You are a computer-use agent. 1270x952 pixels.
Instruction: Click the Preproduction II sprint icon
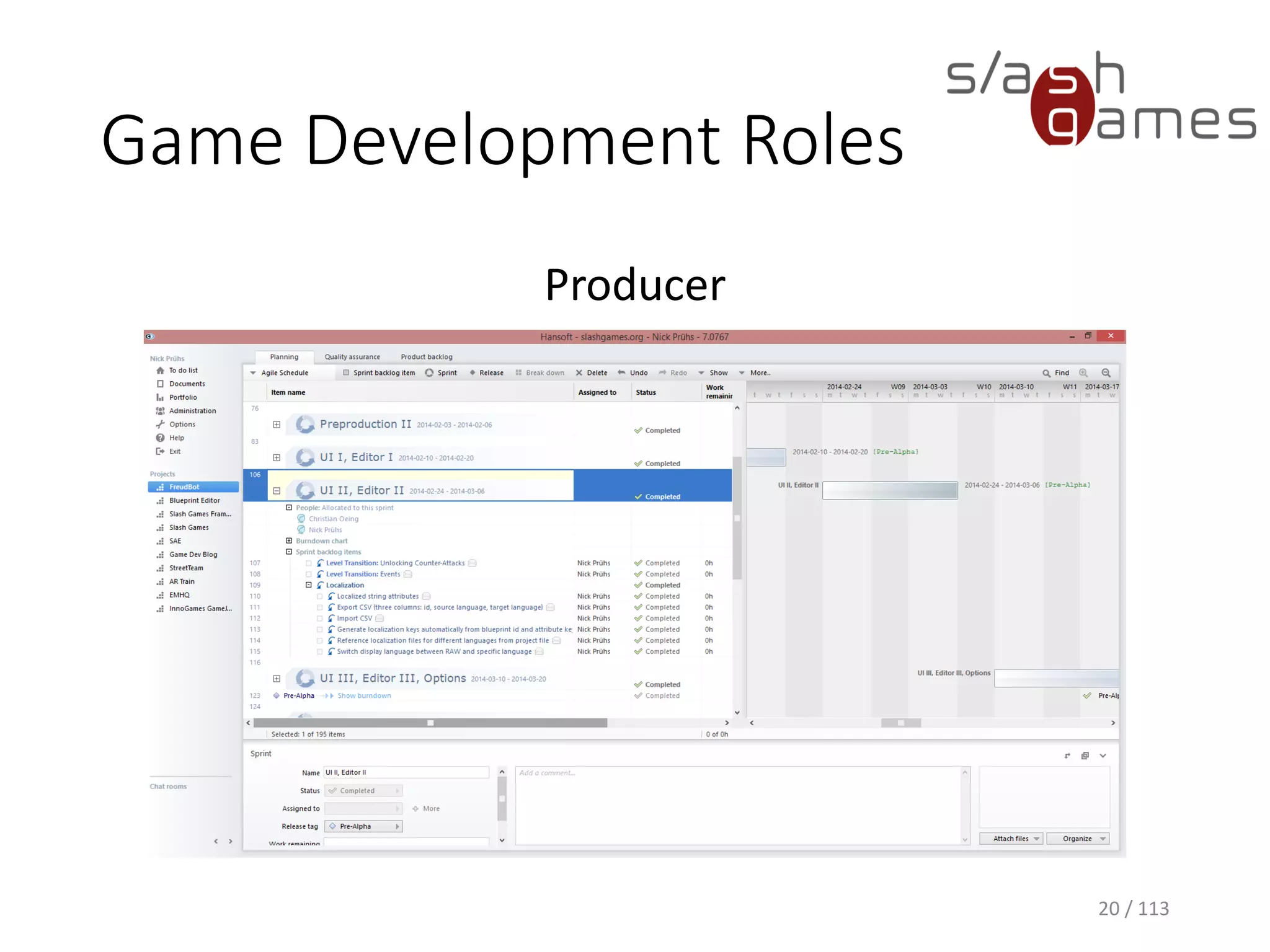304,425
